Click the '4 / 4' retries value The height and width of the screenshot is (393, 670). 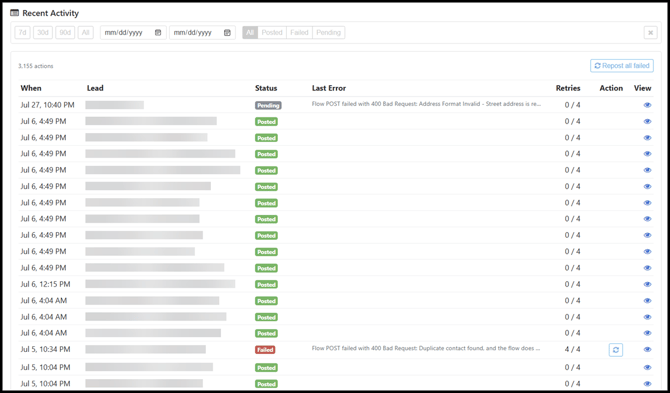point(572,349)
